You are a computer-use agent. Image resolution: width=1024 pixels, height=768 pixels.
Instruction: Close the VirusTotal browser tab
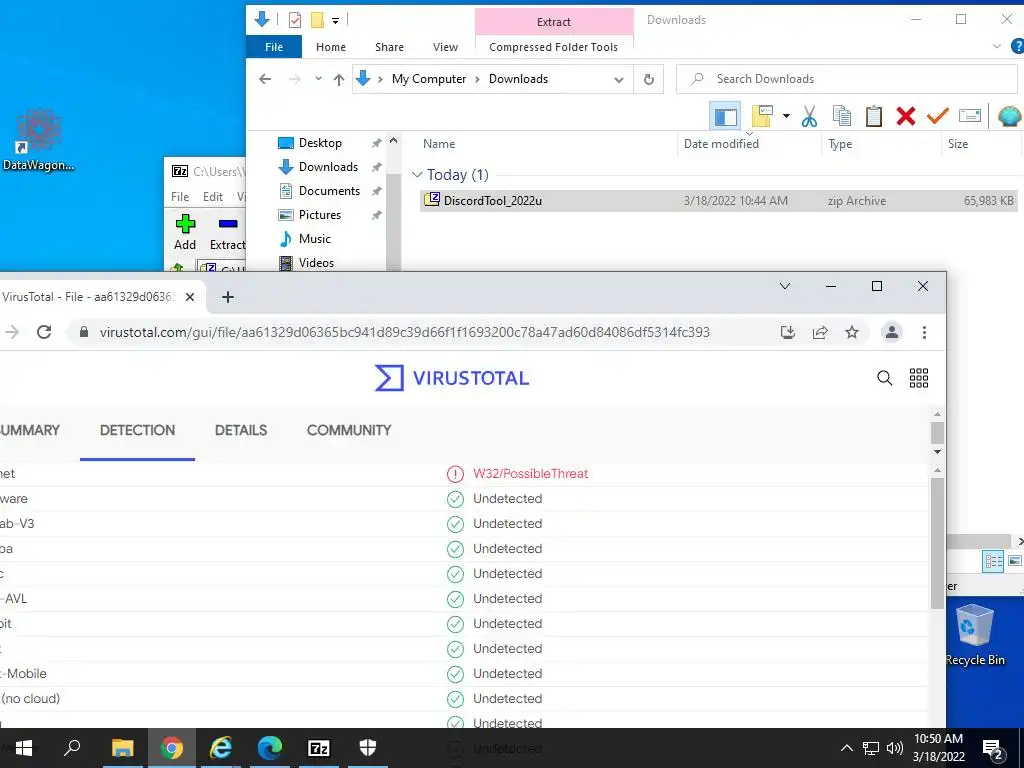[190, 297]
